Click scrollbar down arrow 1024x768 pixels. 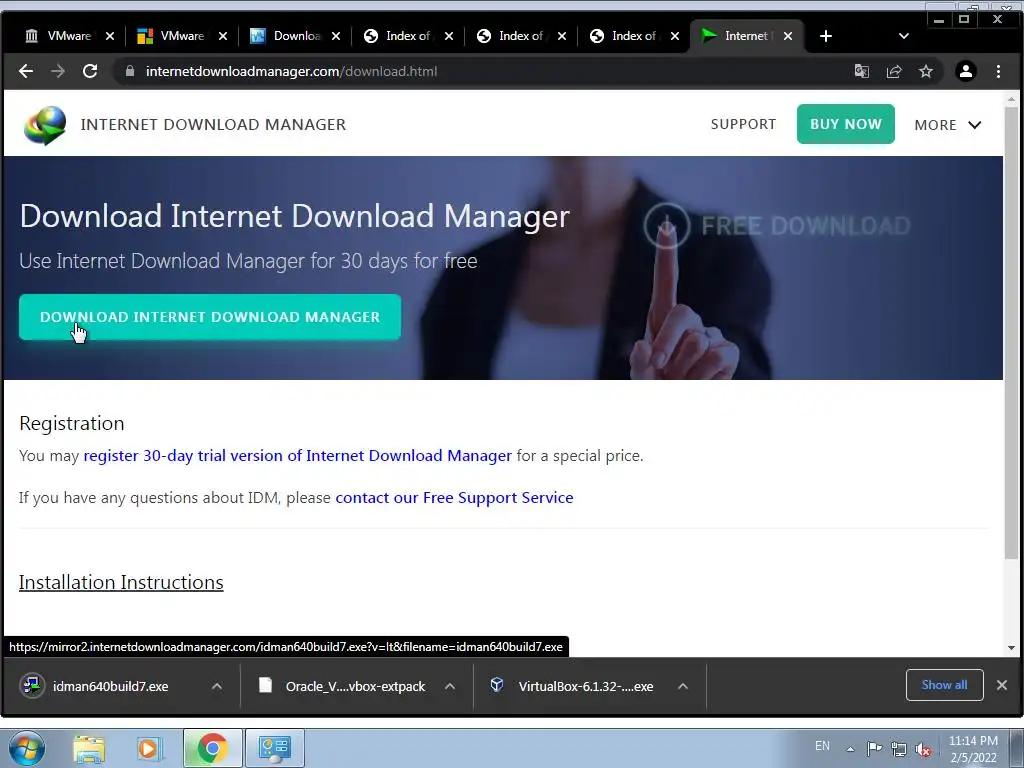pyautogui.click(x=1011, y=648)
